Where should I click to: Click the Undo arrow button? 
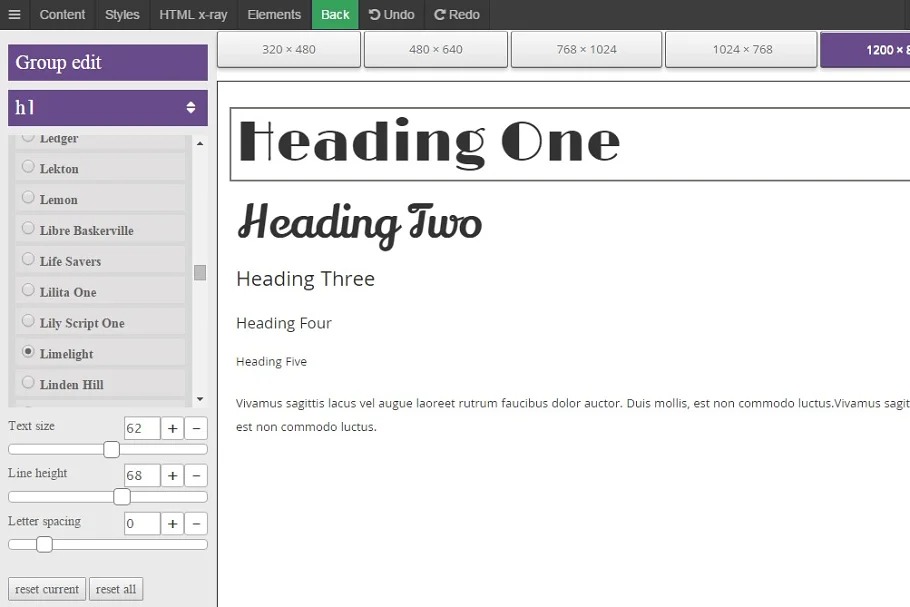click(x=391, y=15)
